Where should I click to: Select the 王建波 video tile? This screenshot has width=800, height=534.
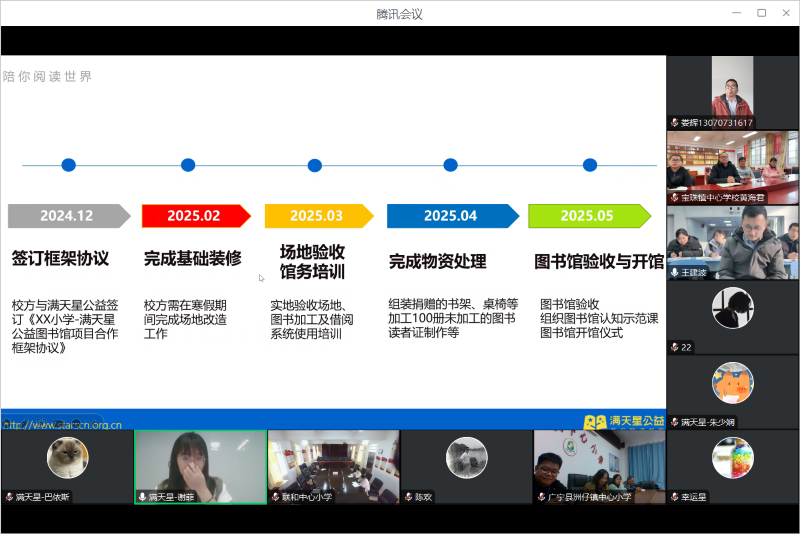(x=733, y=243)
